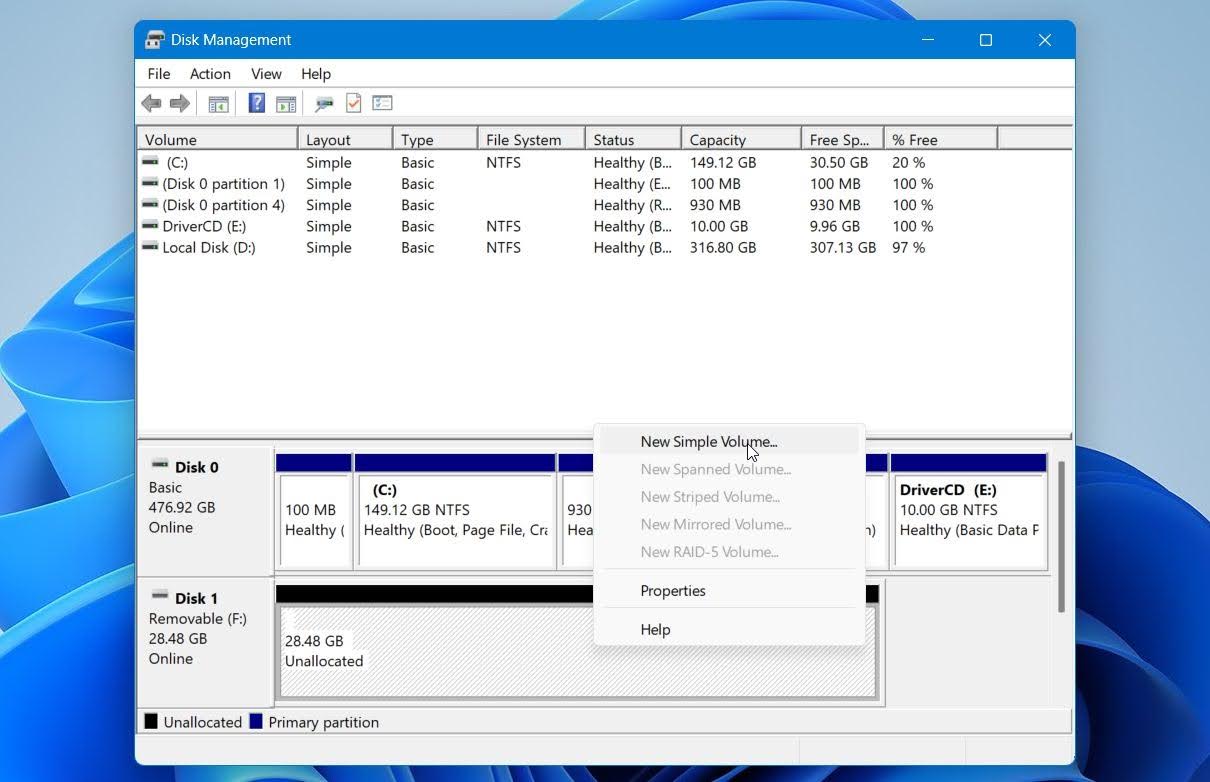Click the Back arrow toolbar icon
The image size is (1210, 782).
click(x=152, y=103)
